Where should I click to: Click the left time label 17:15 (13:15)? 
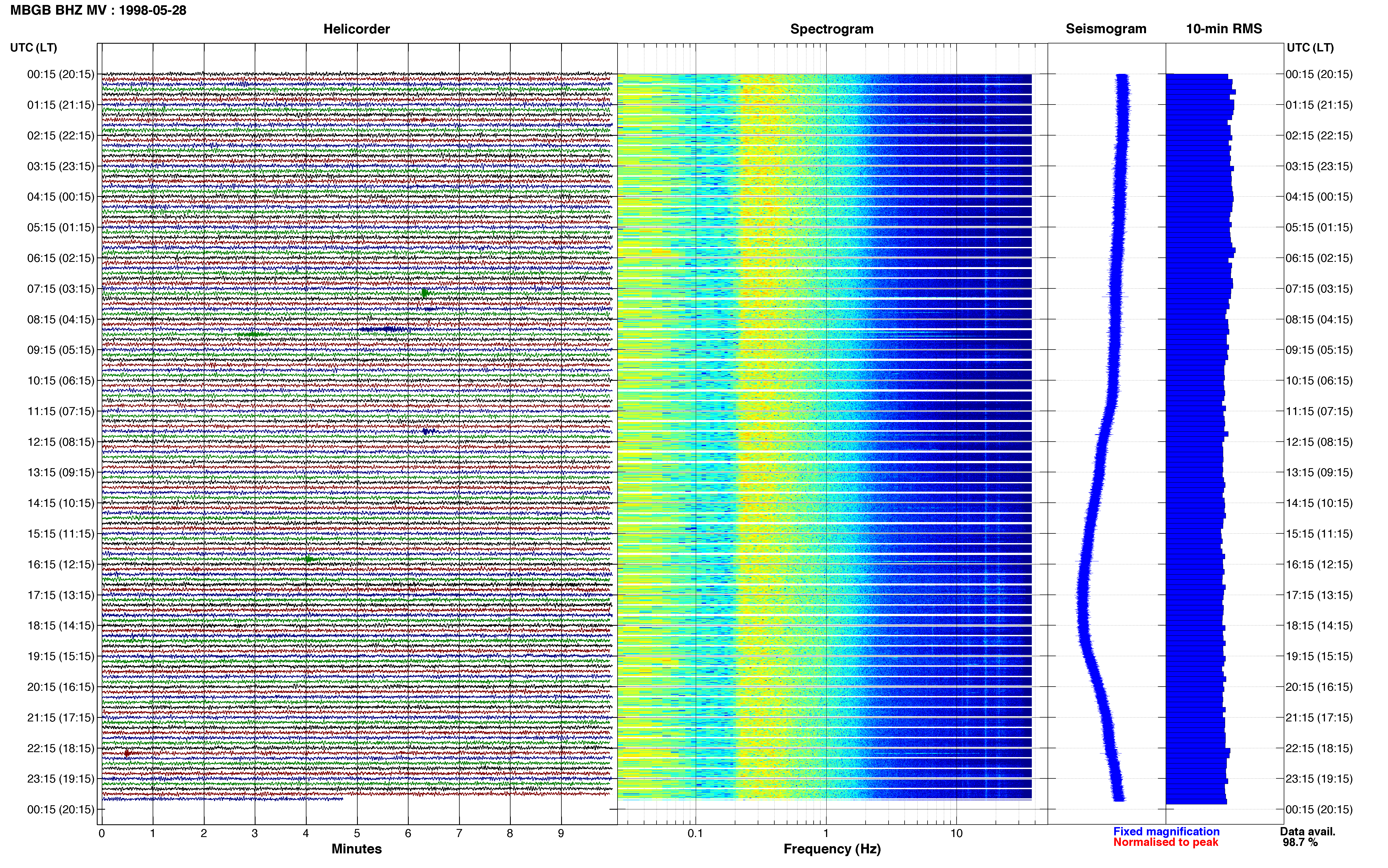pyautogui.click(x=61, y=595)
